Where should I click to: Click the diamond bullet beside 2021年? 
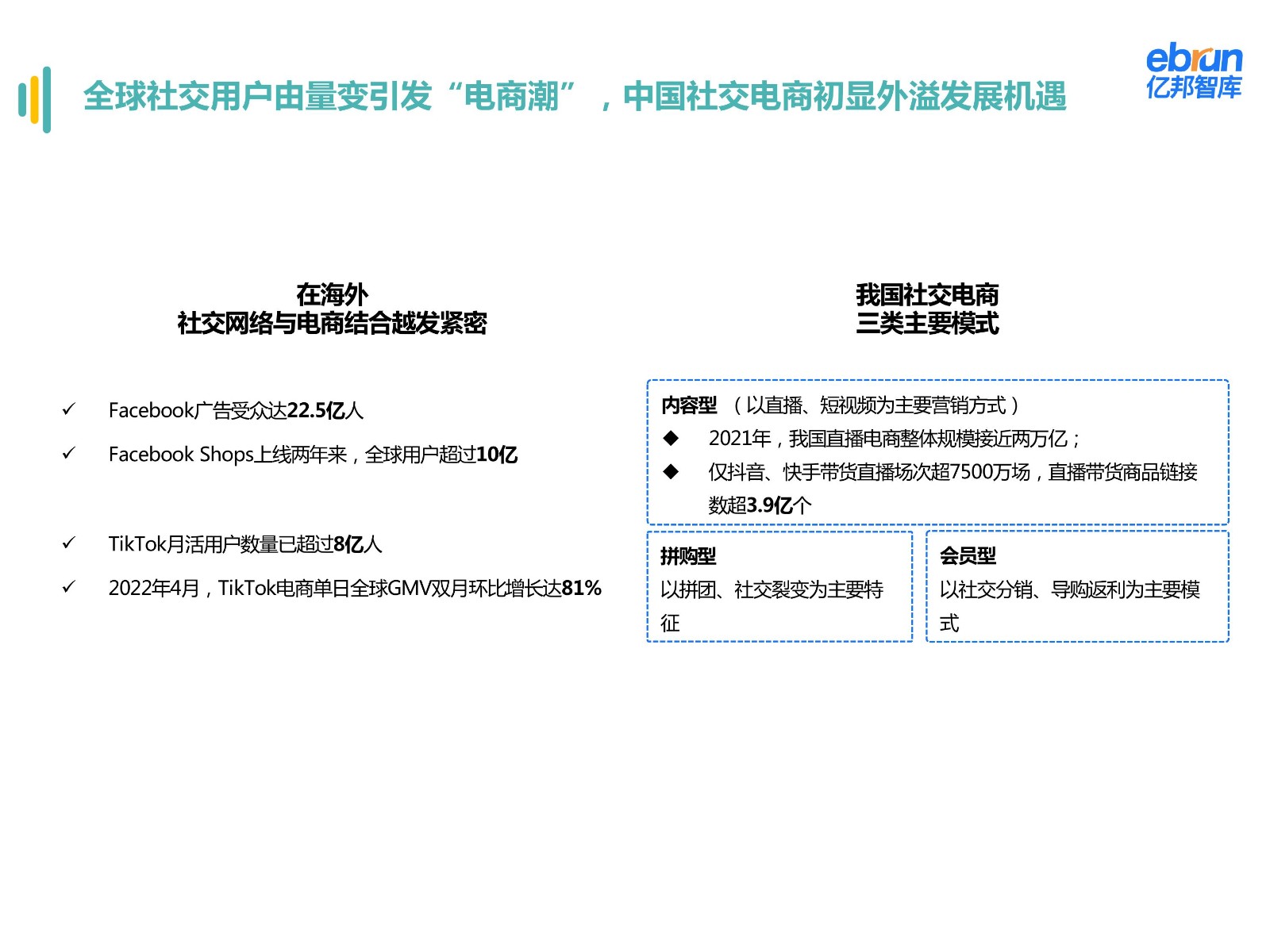(672, 438)
